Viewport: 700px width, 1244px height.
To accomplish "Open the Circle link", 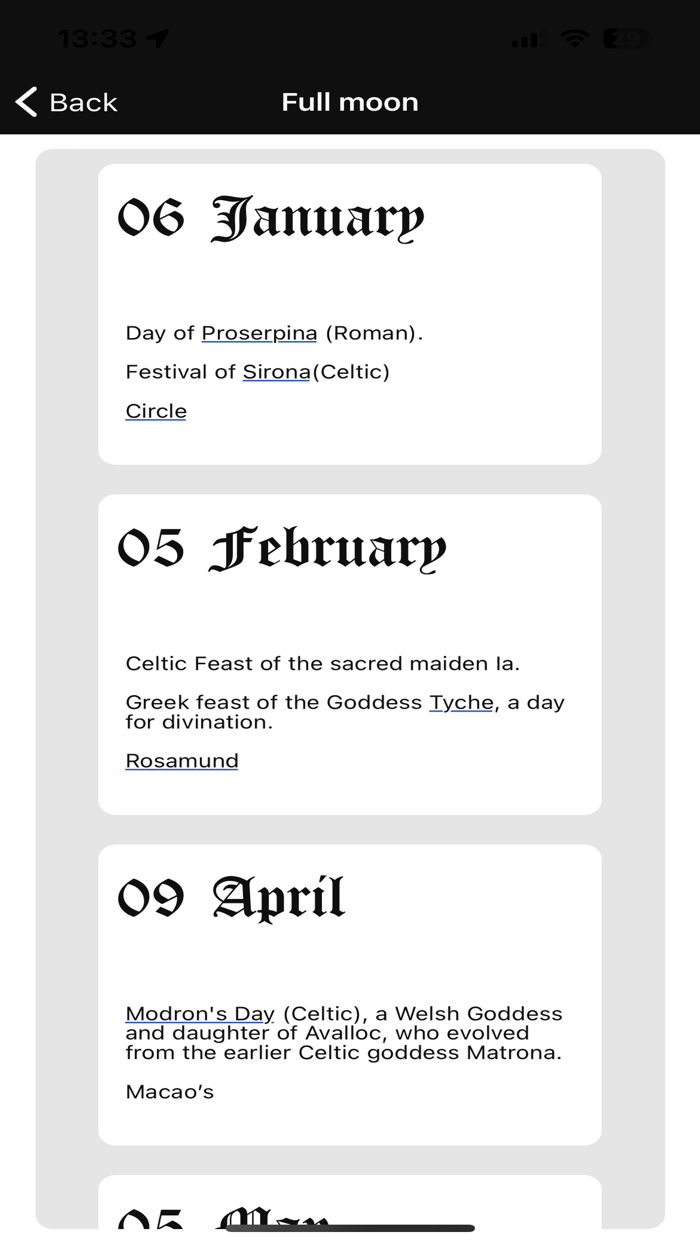I will pos(155,410).
